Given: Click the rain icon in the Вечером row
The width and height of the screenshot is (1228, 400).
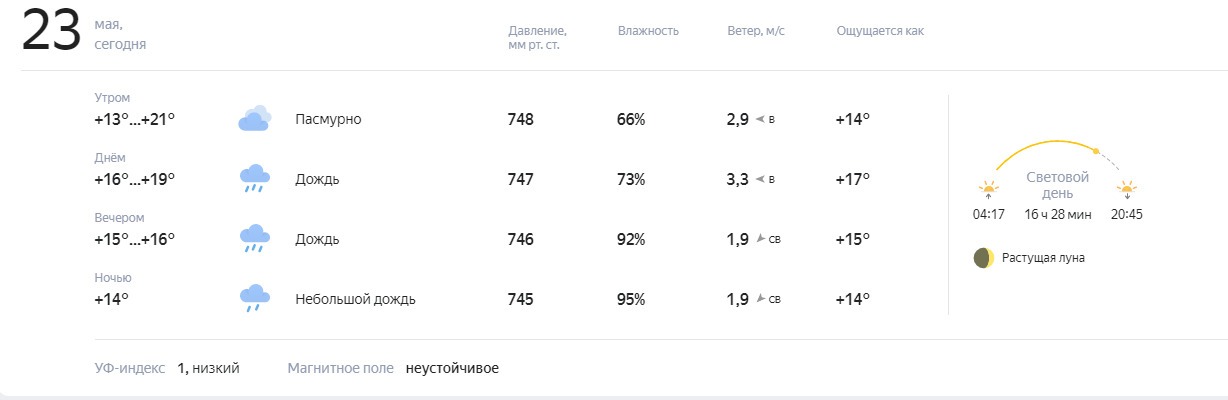Looking at the screenshot, I should 254,239.
